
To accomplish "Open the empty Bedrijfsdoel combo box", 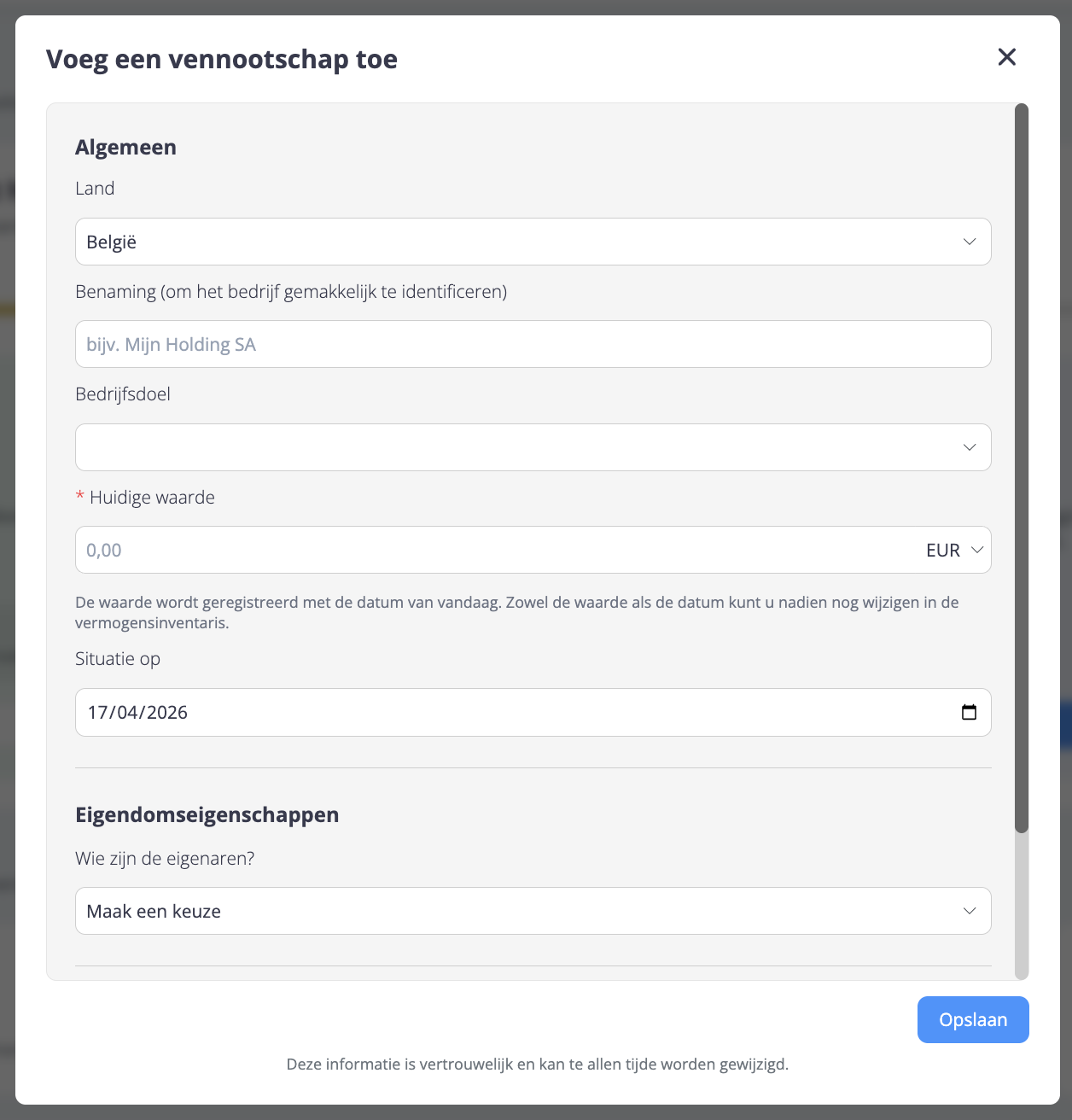I will (512, 447).
